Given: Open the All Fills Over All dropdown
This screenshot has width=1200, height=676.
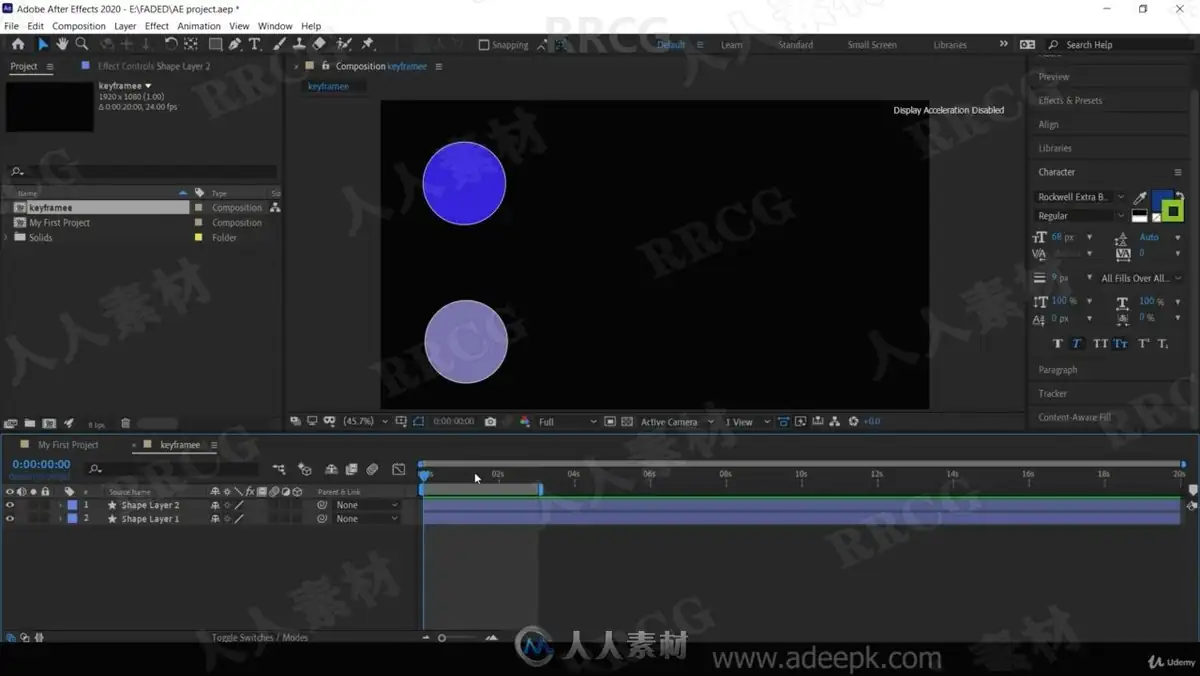Looking at the screenshot, I should point(1141,278).
